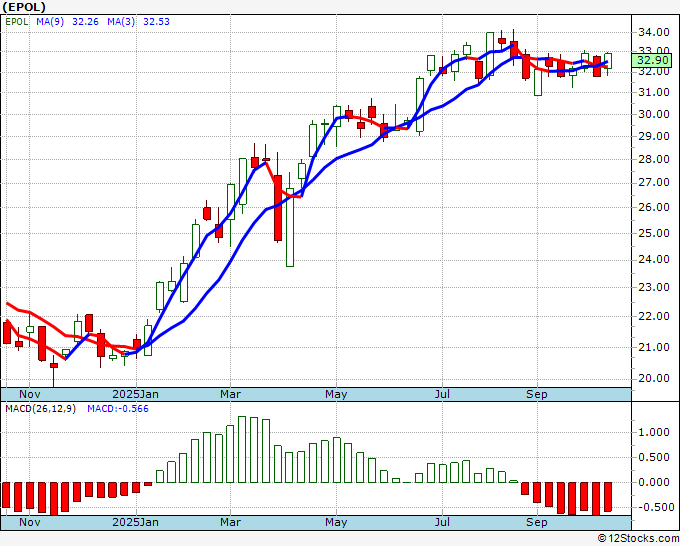Click the MACD(26,12,9) indicator label
Screen dimensions: 680x546
39,408
